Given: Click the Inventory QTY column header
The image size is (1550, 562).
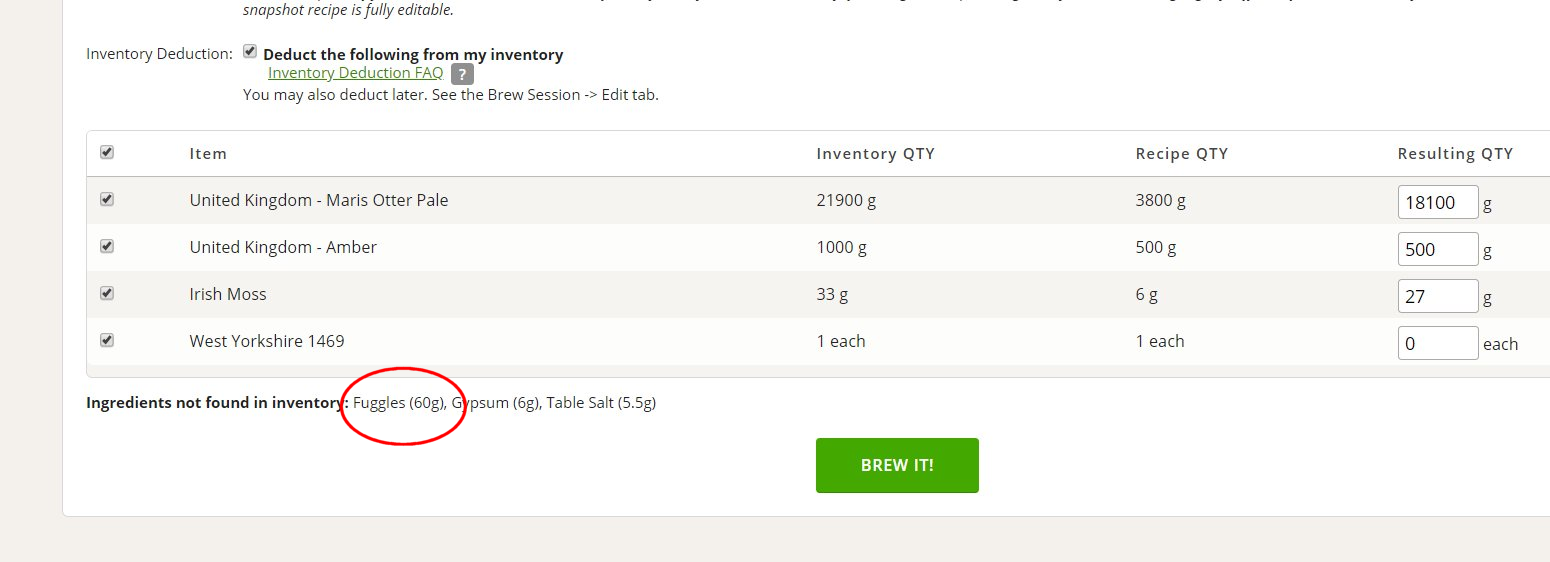Looking at the screenshot, I should point(875,154).
